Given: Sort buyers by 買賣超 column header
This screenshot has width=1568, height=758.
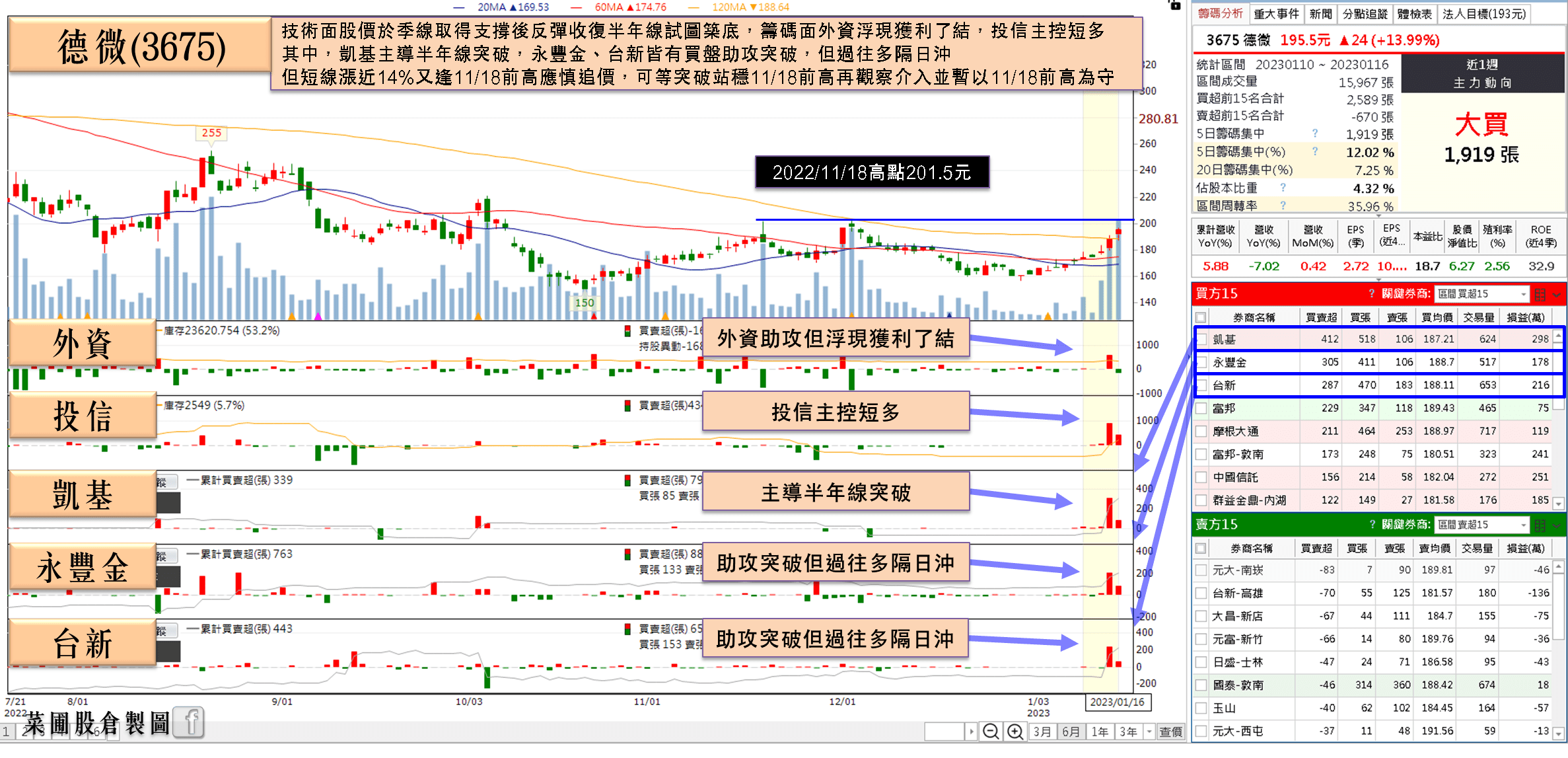Looking at the screenshot, I should tap(1321, 317).
